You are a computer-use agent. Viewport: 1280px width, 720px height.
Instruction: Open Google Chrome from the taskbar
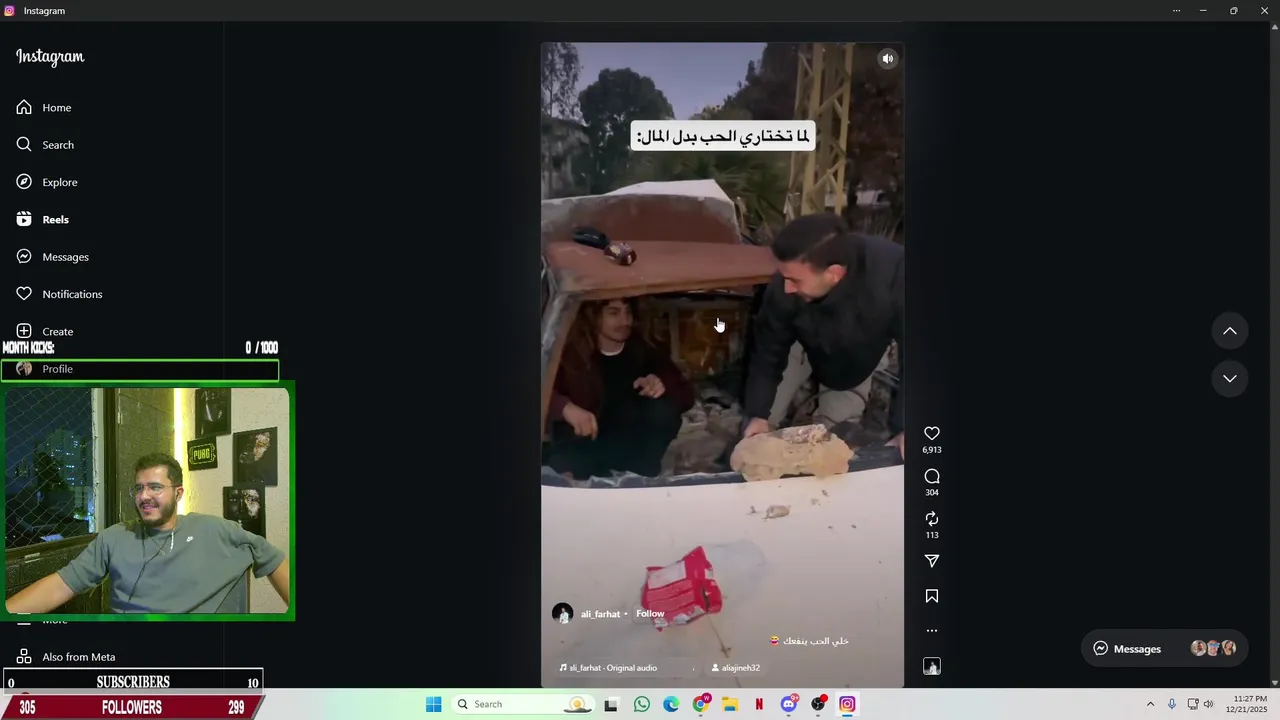coord(701,704)
